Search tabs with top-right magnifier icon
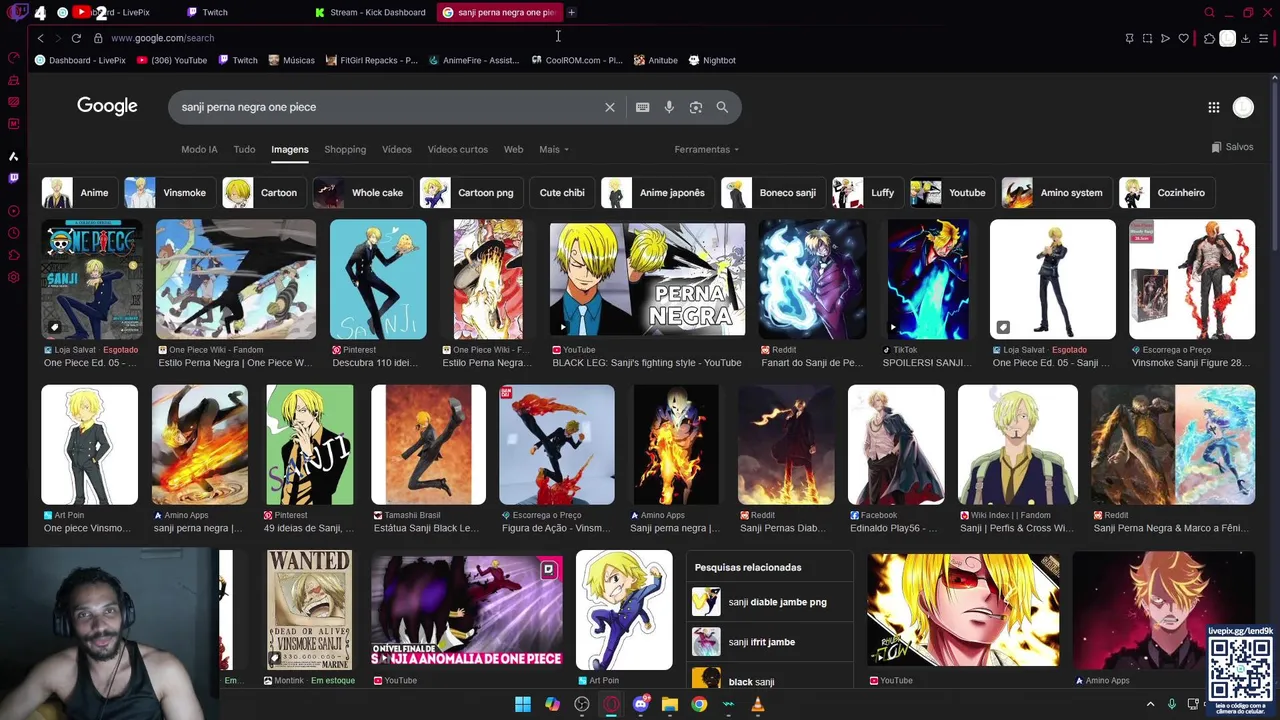The height and width of the screenshot is (720, 1280). tap(1209, 12)
